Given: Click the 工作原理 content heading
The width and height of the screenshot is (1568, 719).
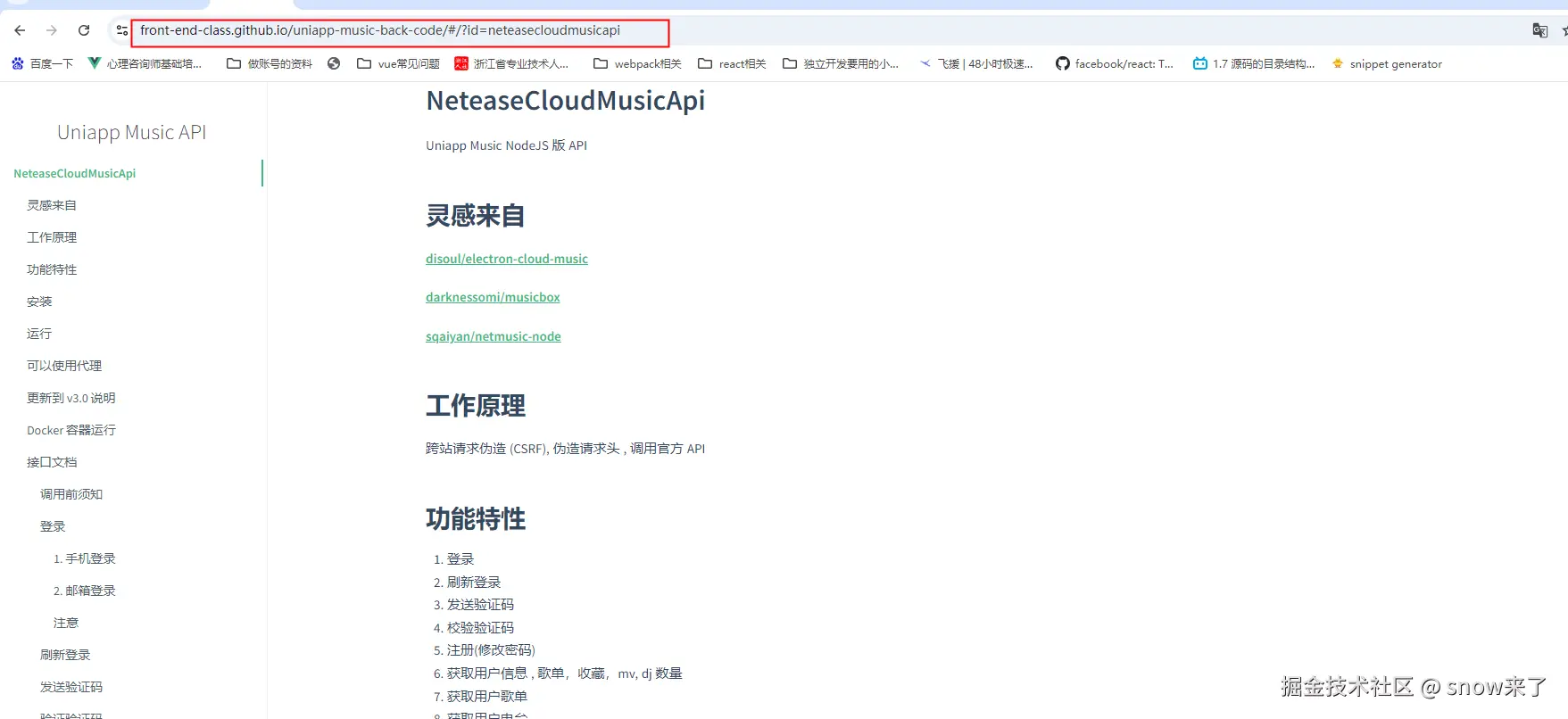Looking at the screenshot, I should [x=476, y=406].
